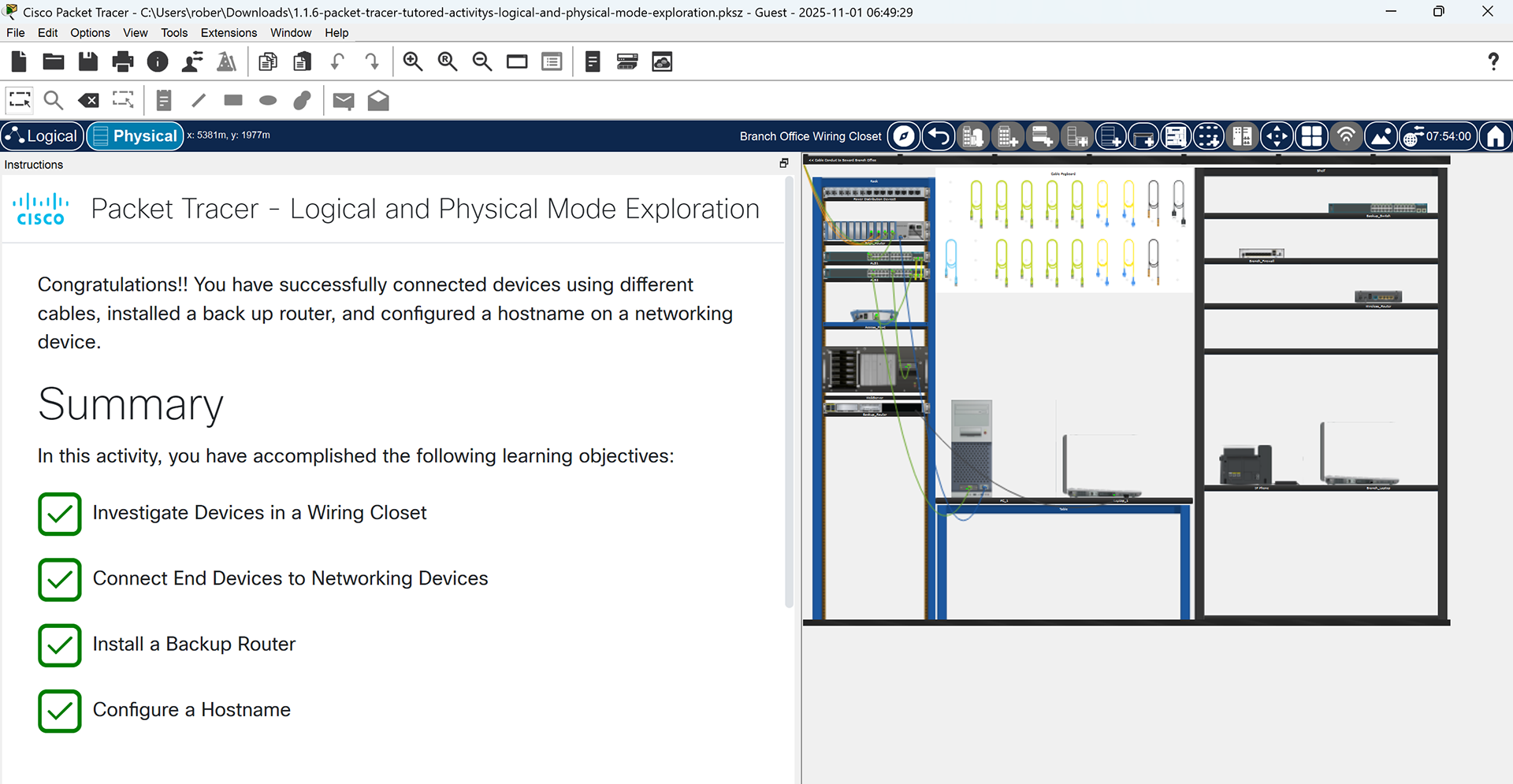Open the Tools menu
Viewport: 1513px width, 784px height.
click(x=174, y=32)
